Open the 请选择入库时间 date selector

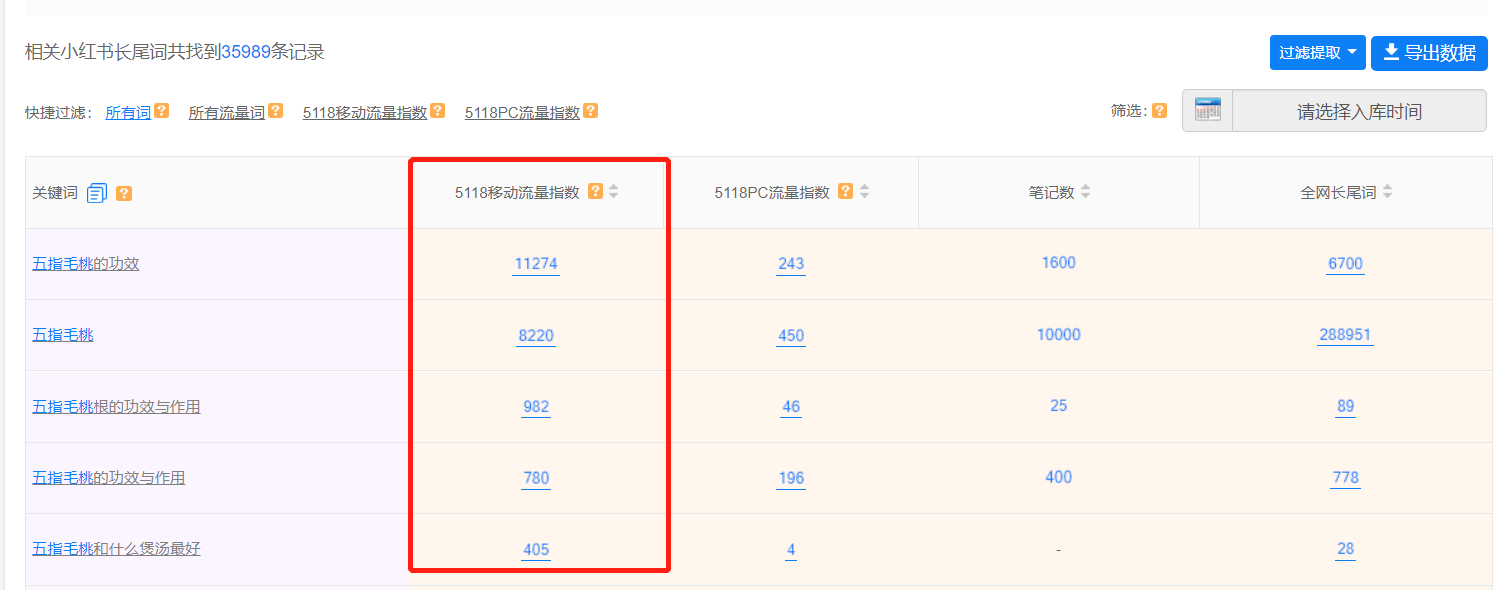[x=1359, y=111]
